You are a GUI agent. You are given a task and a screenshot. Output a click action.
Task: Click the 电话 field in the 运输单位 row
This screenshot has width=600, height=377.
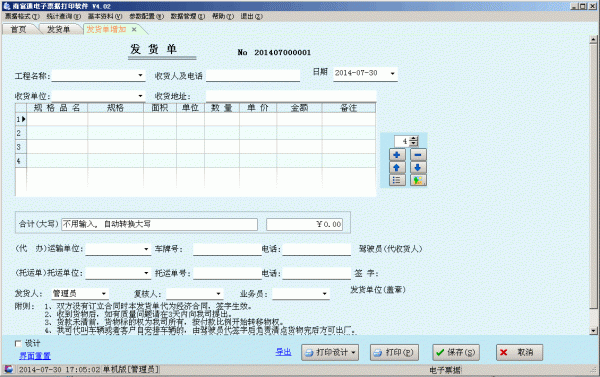pyautogui.click(x=316, y=249)
